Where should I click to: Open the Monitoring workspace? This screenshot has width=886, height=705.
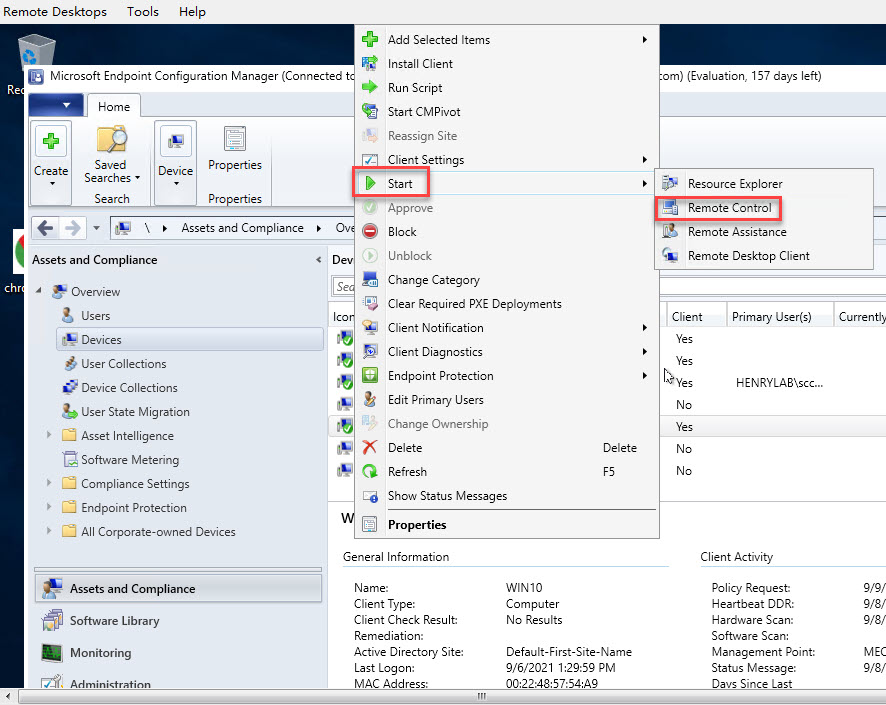tap(100, 653)
